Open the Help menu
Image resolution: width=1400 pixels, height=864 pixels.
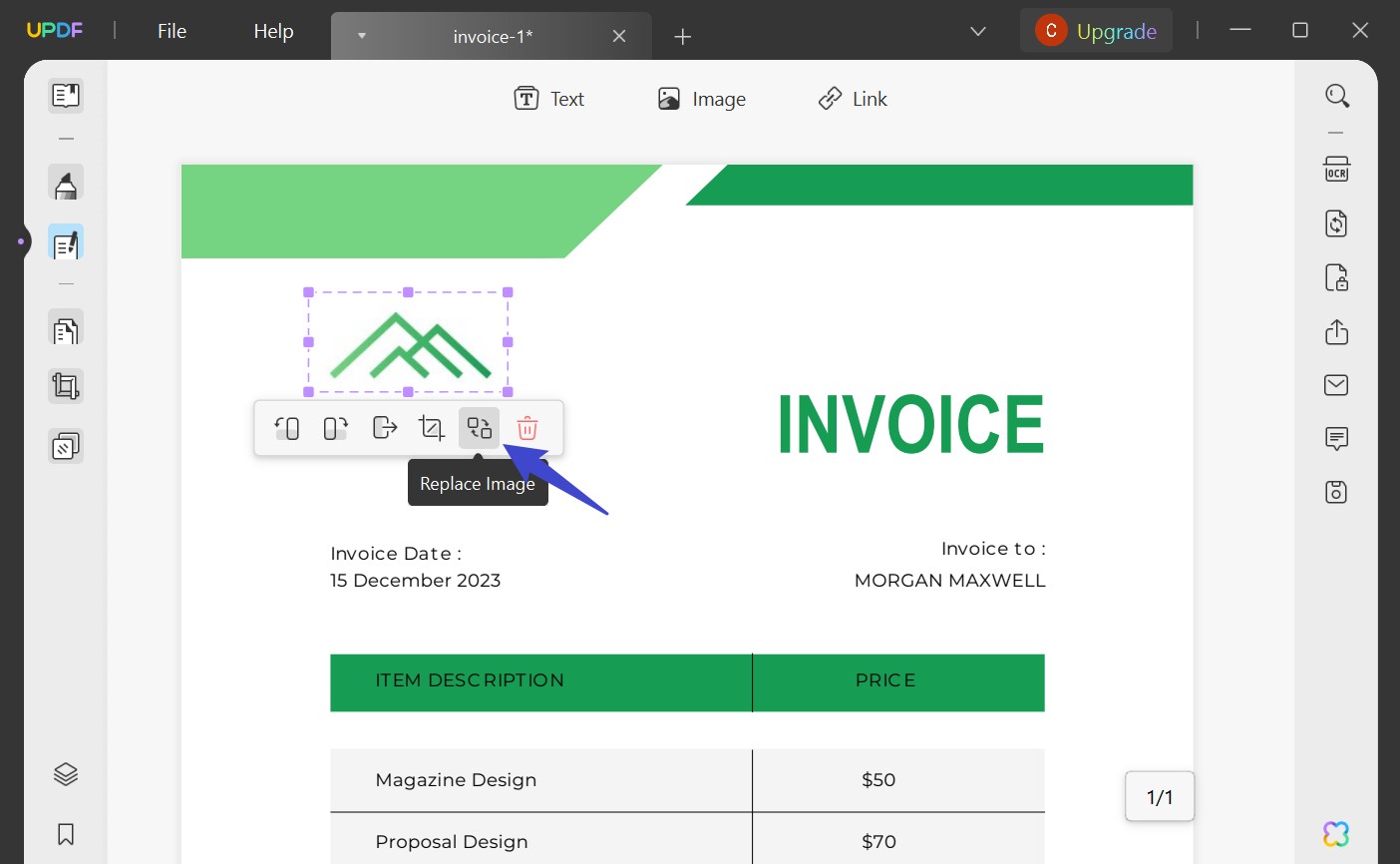coord(272,31)
